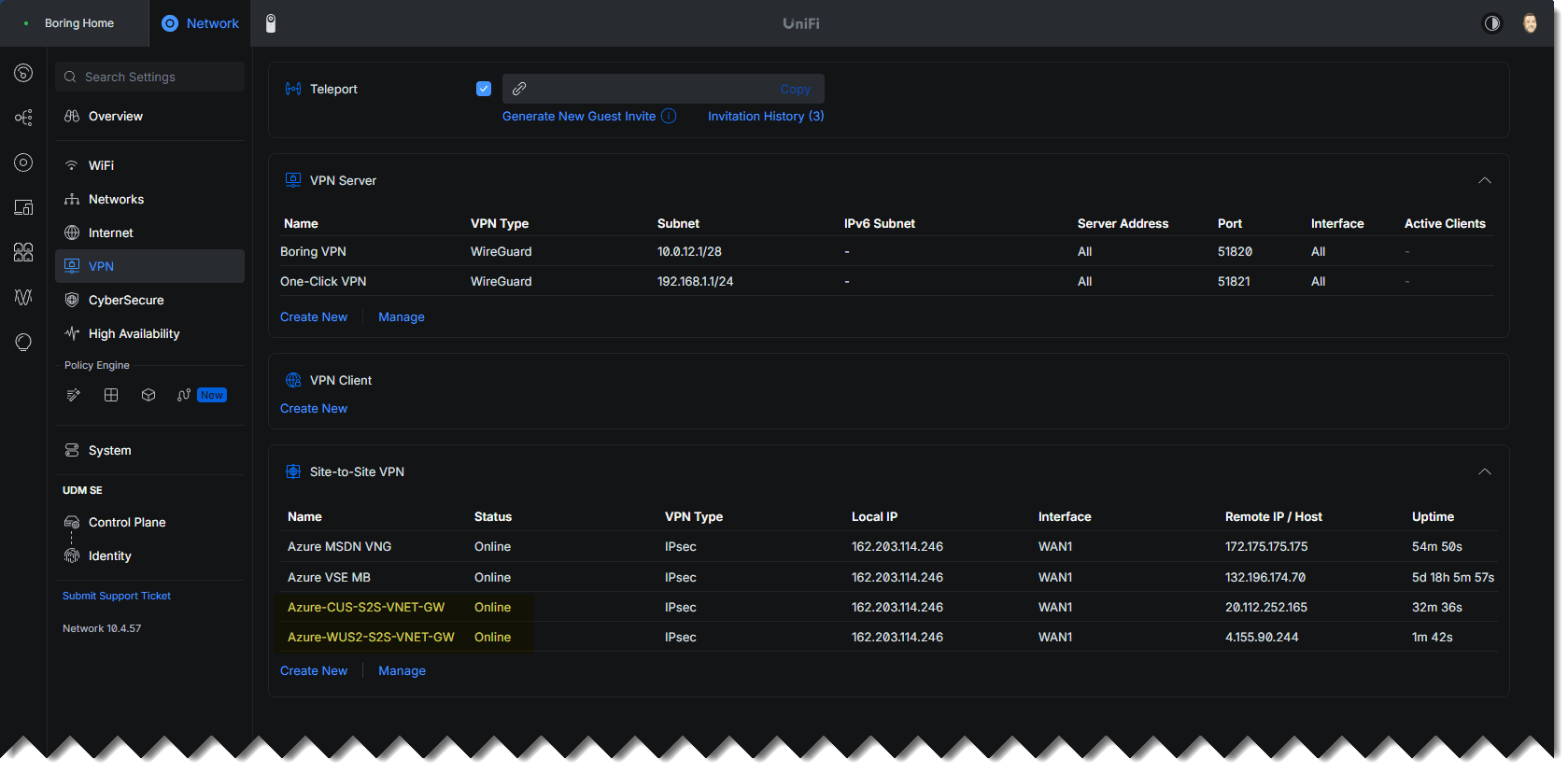1568x773 pixels.
Task: Open the High Availability settings page
Action: pos(149,333)
